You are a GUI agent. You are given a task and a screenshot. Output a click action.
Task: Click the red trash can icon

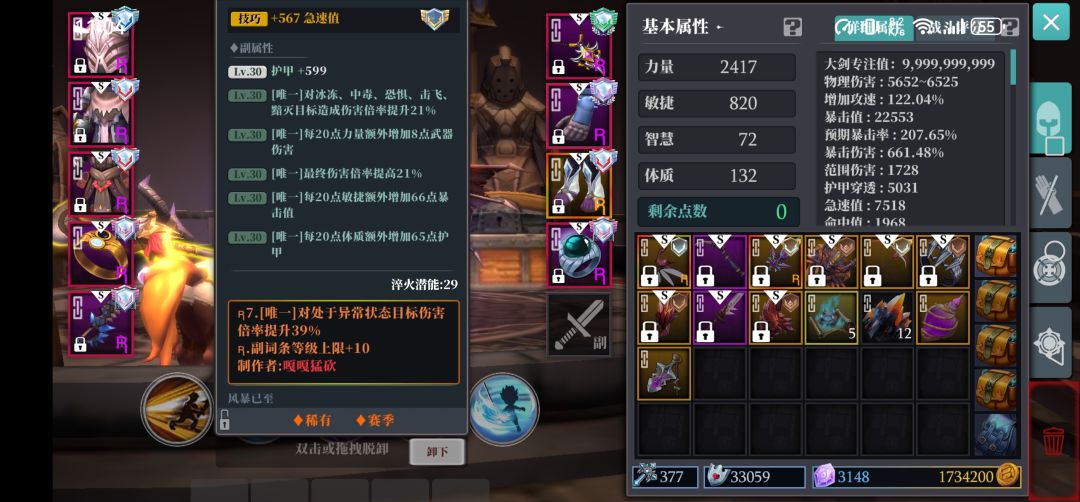[1053, 441]
